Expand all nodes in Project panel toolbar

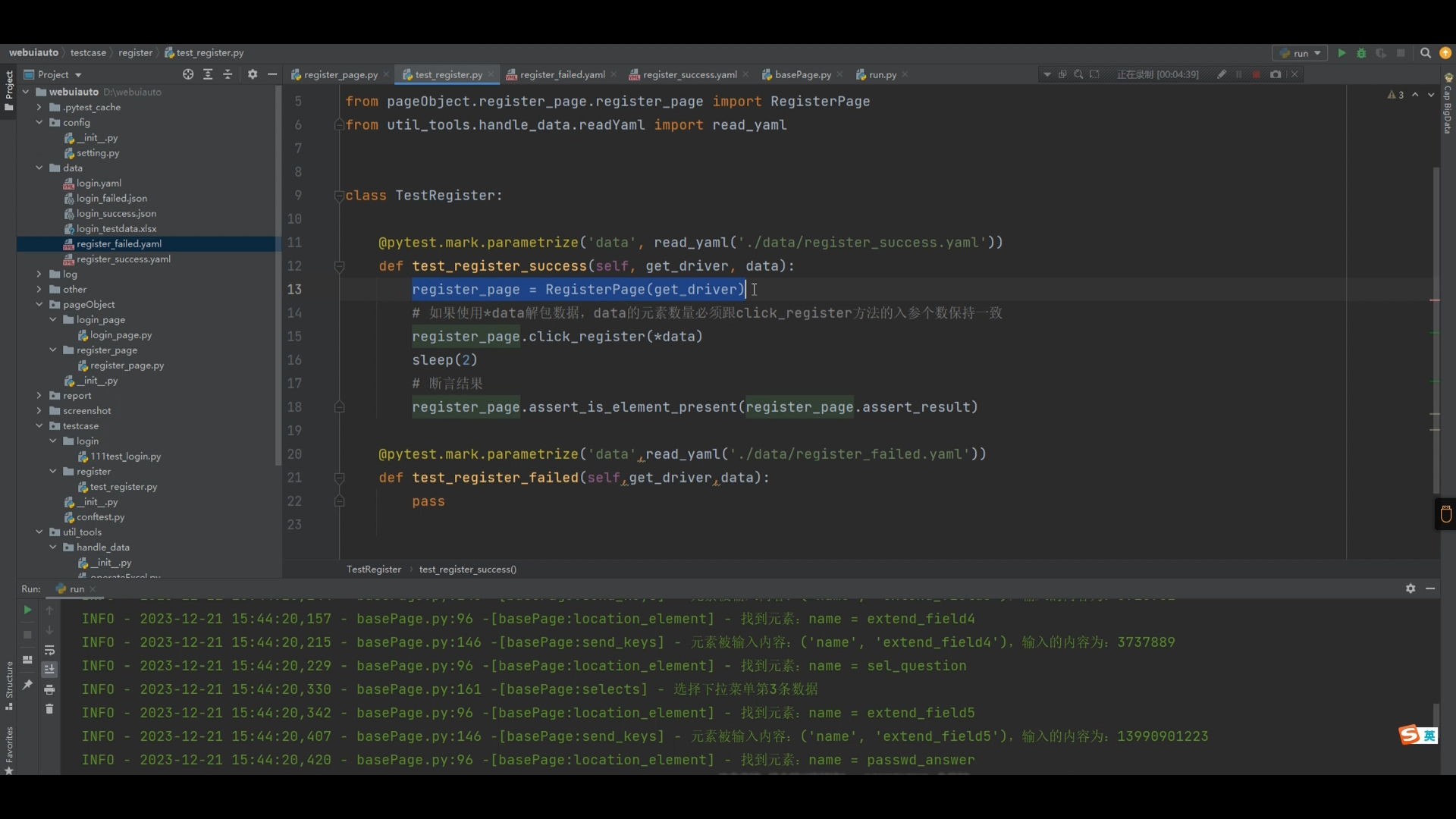tap(208, 74)
